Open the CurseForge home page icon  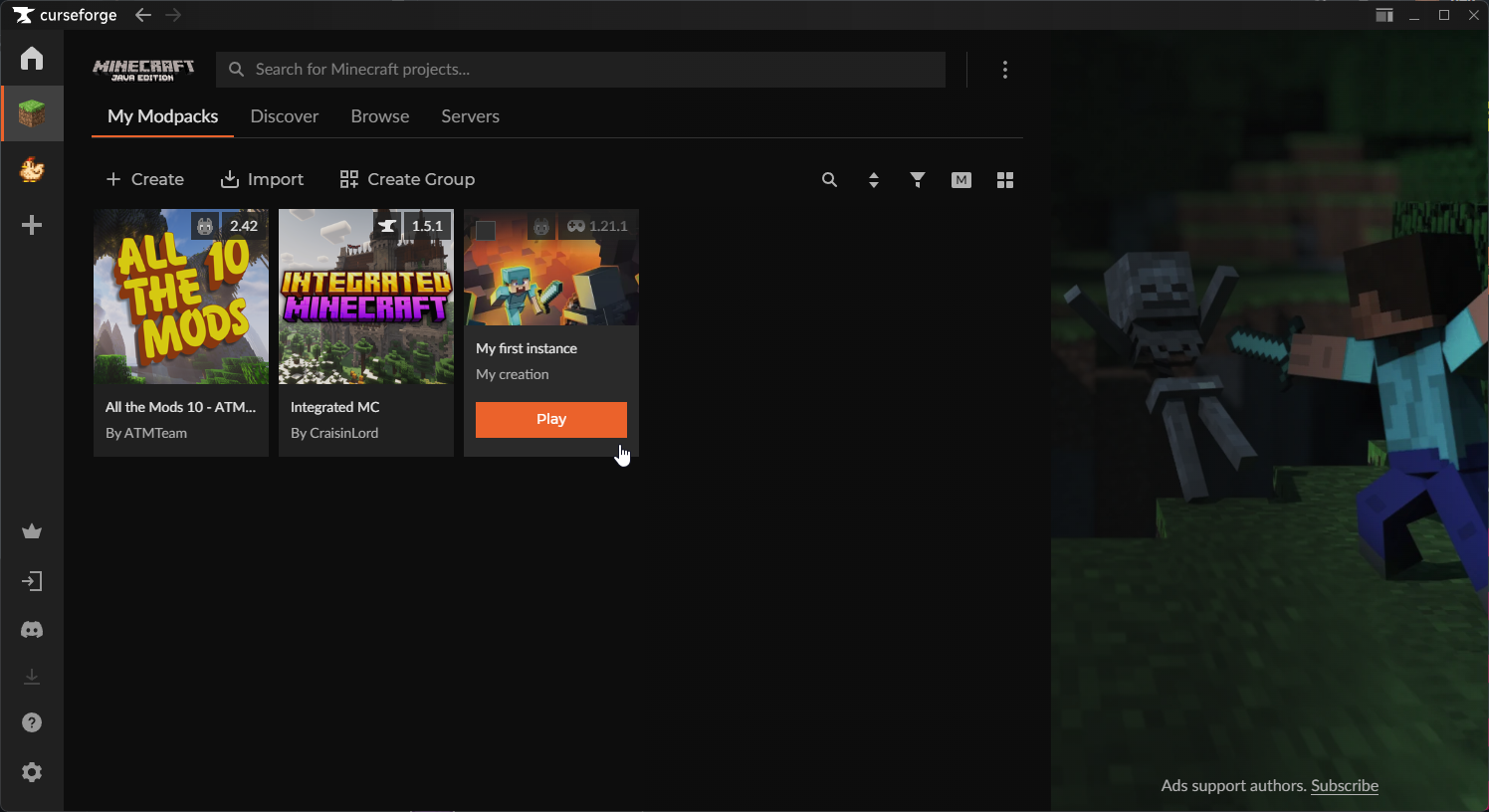pyautogui.click(x=32, y=58)
